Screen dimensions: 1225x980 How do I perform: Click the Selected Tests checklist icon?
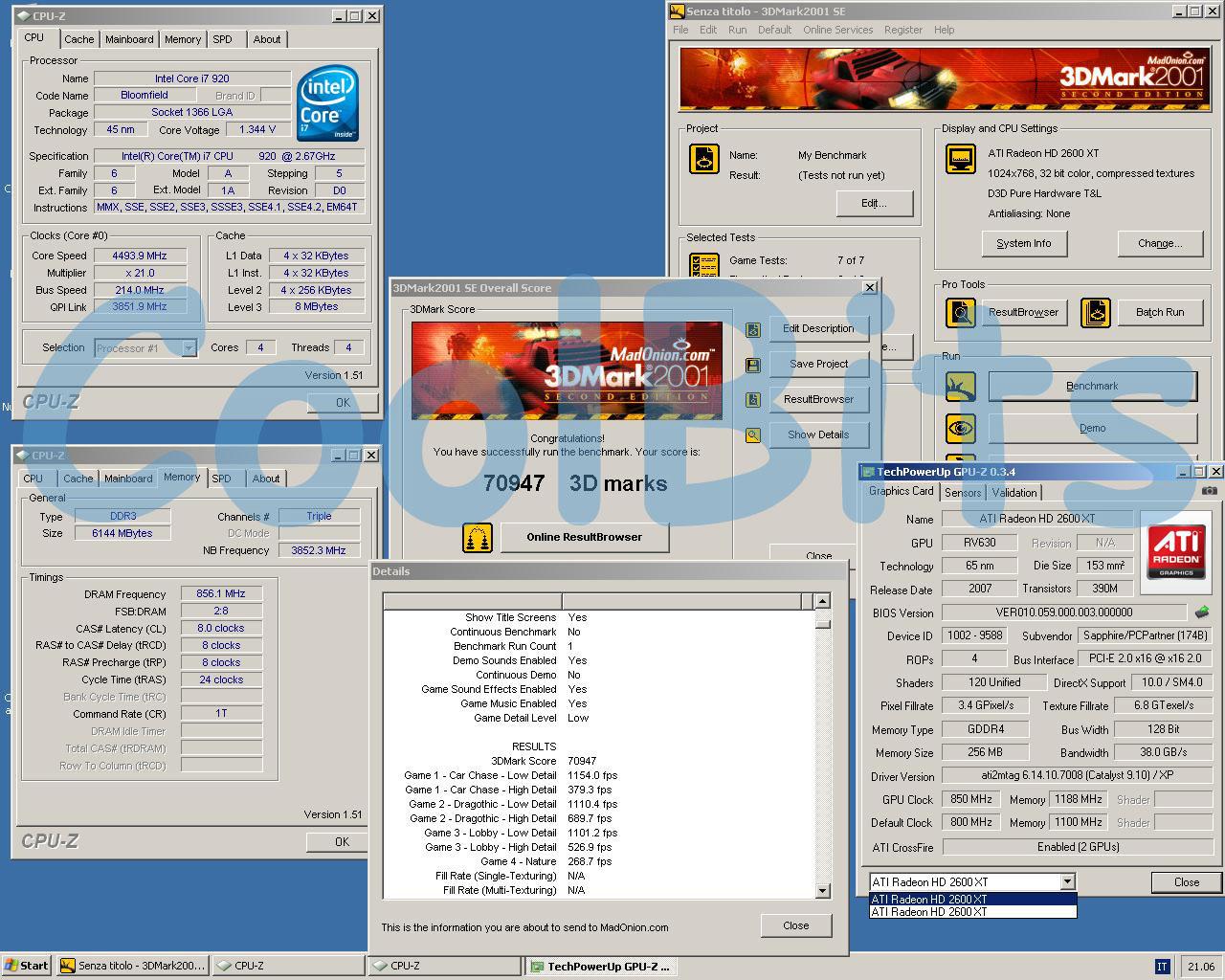(x=704, y=265)
